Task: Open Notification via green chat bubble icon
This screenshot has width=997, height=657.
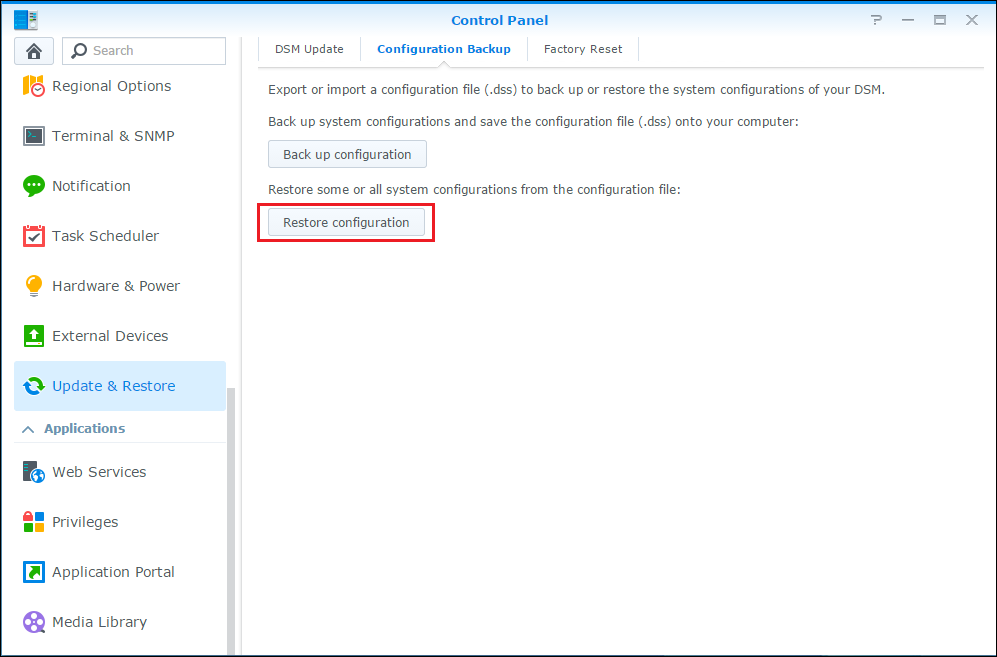Action: point(34,186)
